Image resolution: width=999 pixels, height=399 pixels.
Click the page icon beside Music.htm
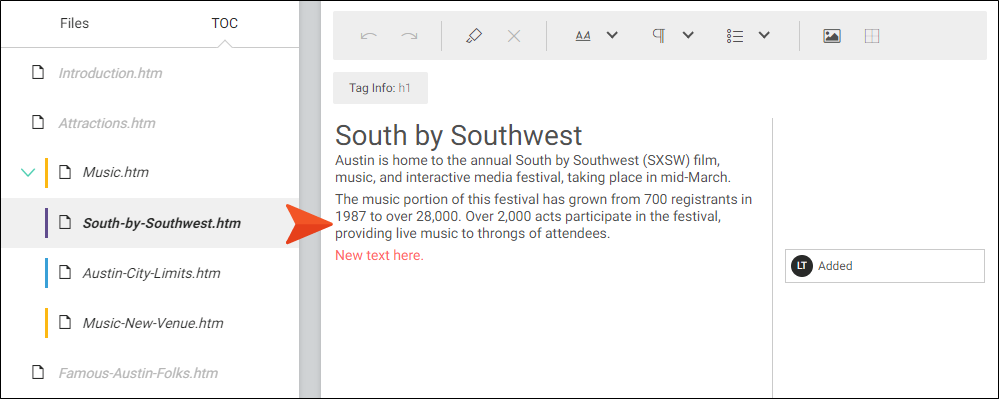64,172
